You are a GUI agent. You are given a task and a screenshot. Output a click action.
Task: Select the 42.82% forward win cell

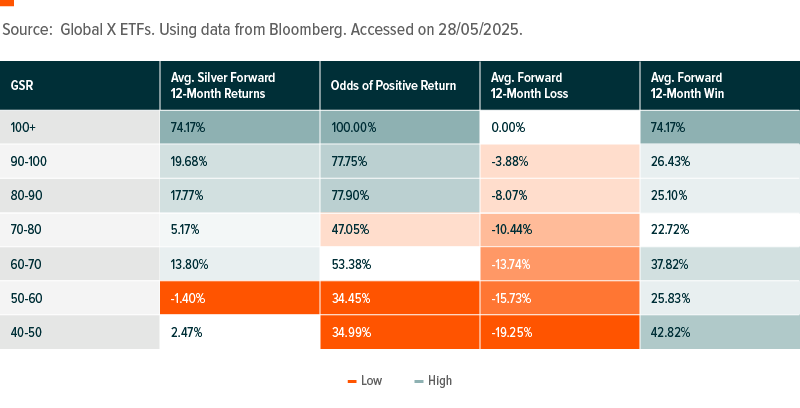coord(671,332)
